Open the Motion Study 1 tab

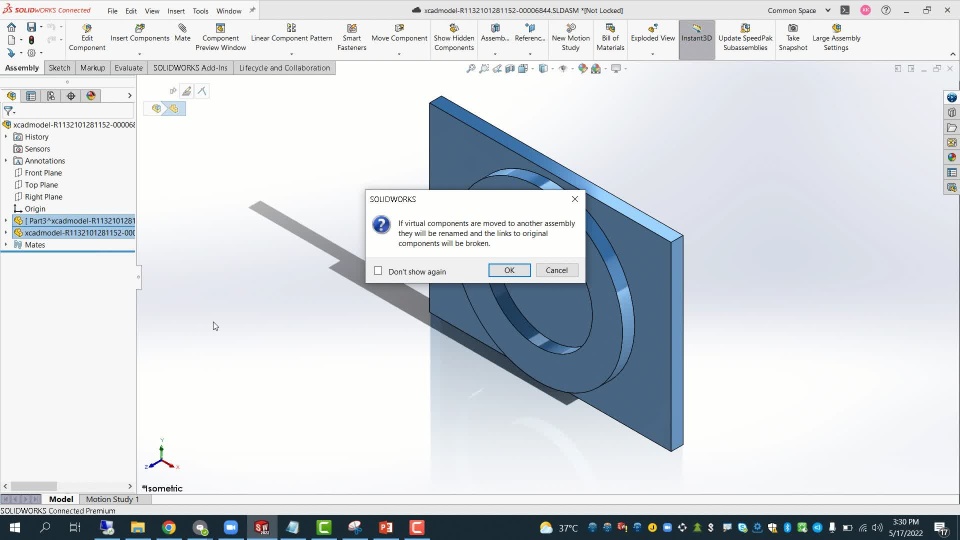113,499
